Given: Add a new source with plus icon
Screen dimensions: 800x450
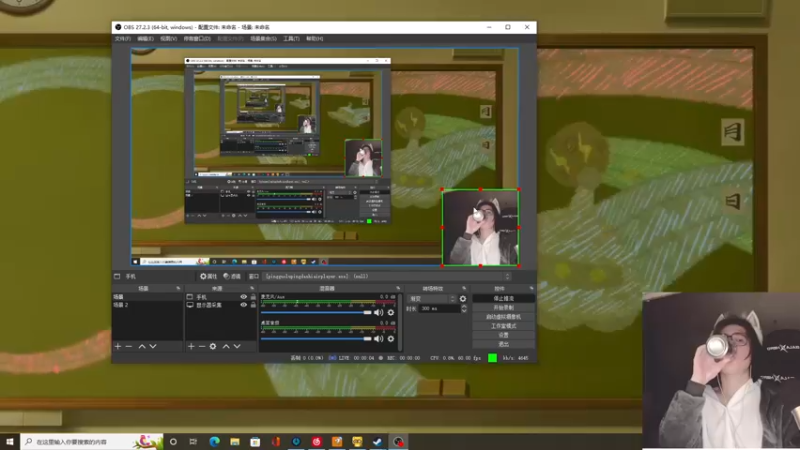Looking at the screenshot, I should pyautogui.click(x=191, y=346).
